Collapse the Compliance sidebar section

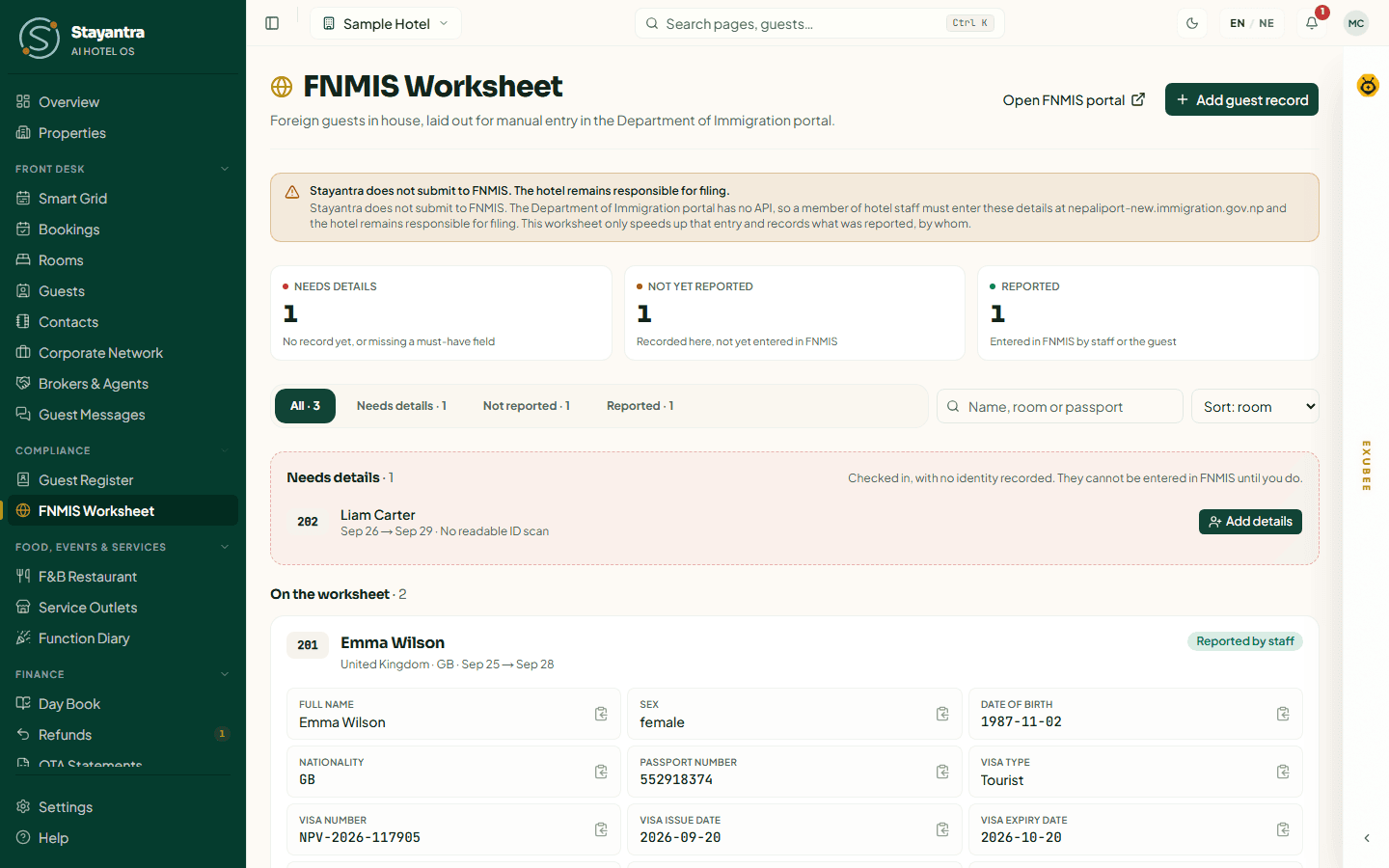click(x=225, y=450)
